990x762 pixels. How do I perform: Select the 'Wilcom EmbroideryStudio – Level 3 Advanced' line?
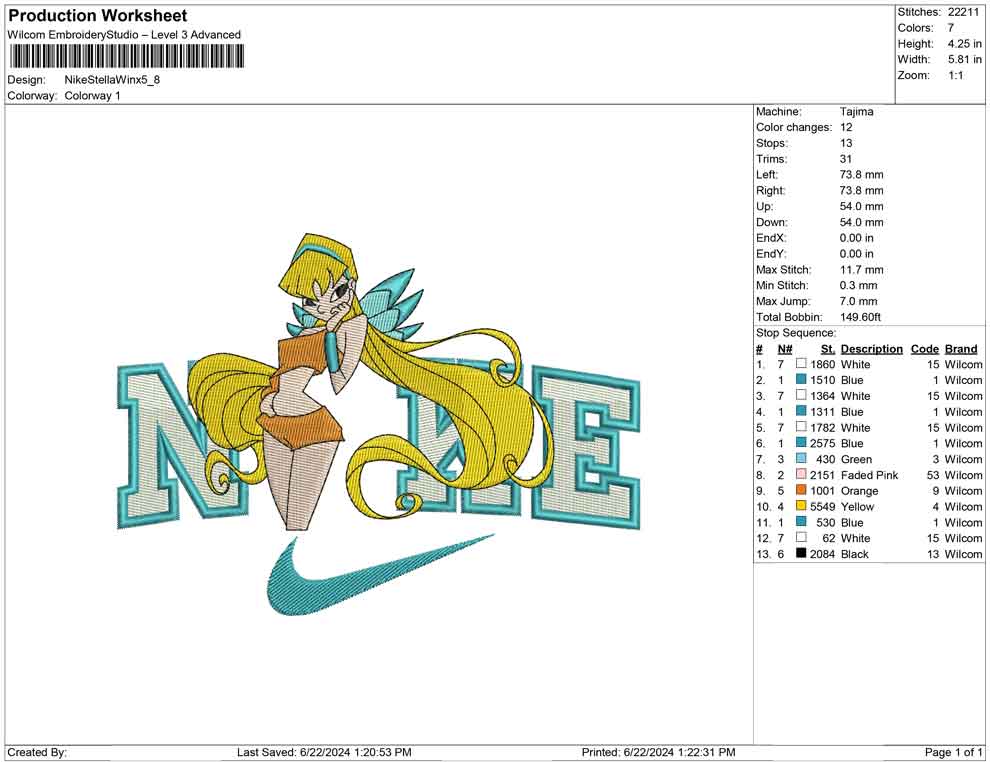click(x=124, y=35)
